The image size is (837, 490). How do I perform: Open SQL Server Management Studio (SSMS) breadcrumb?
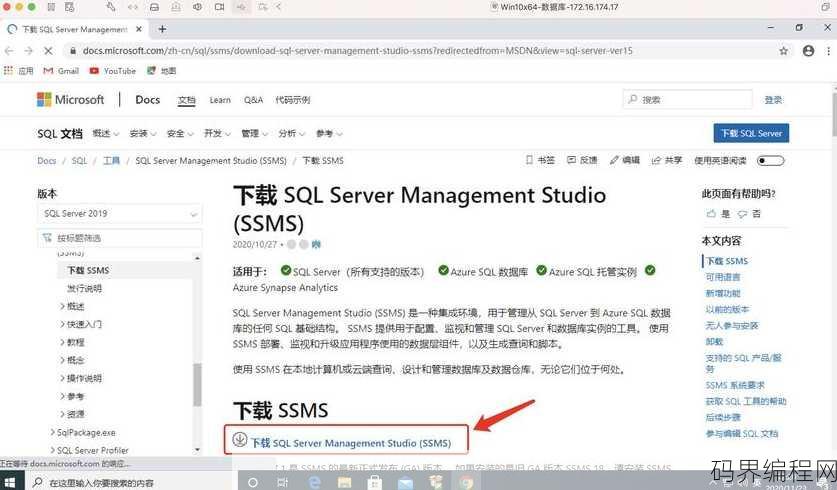[211, 161]
